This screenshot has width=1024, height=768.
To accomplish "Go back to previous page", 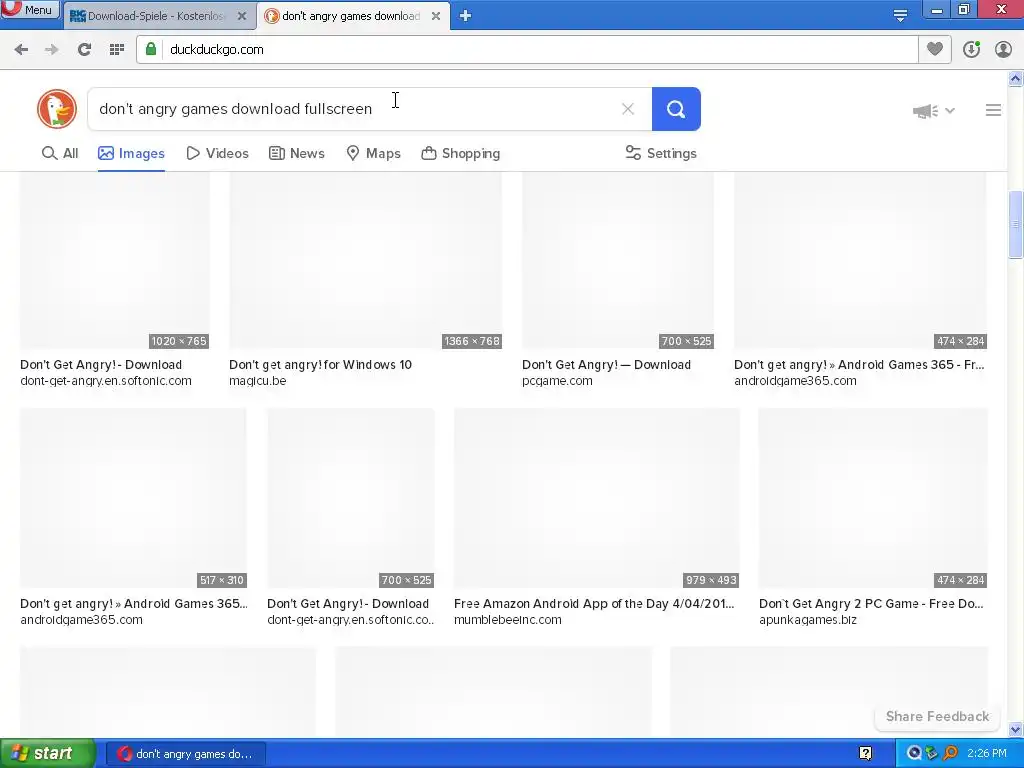I will (x=21, y=50).
